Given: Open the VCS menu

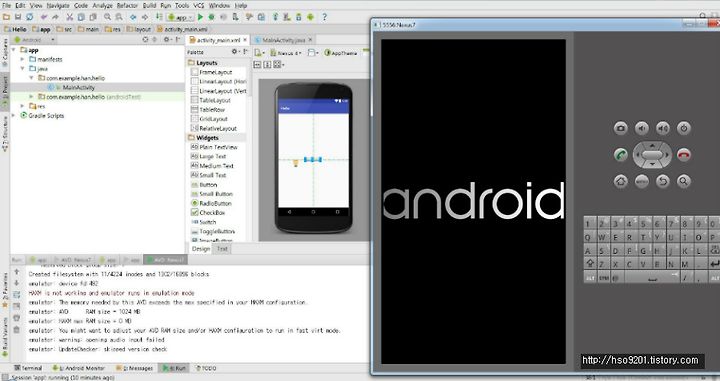Looking at the screenshot, I should (198, 6).
